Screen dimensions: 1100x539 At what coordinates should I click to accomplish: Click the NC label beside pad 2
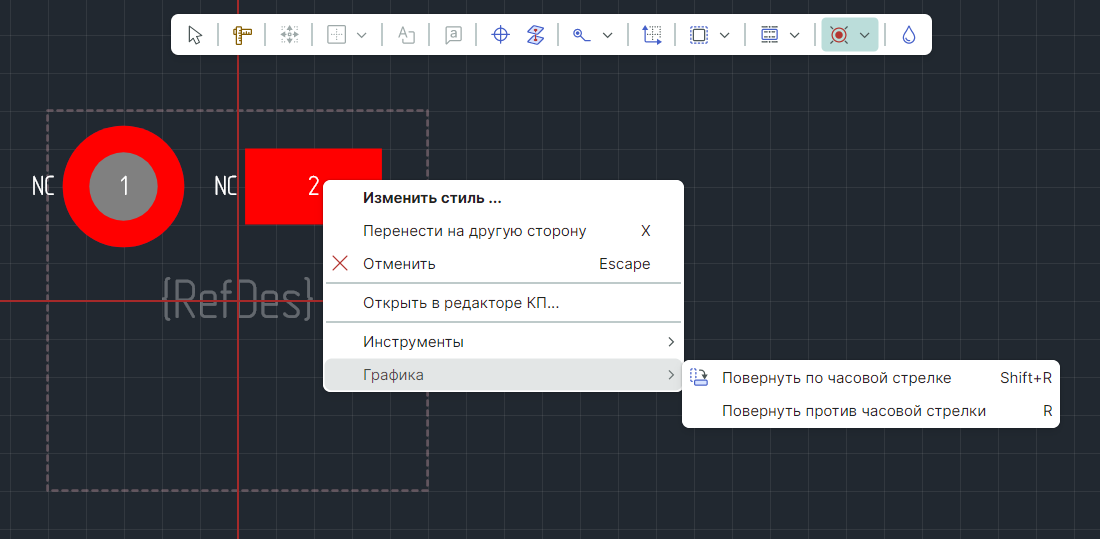tap(225, 186)
